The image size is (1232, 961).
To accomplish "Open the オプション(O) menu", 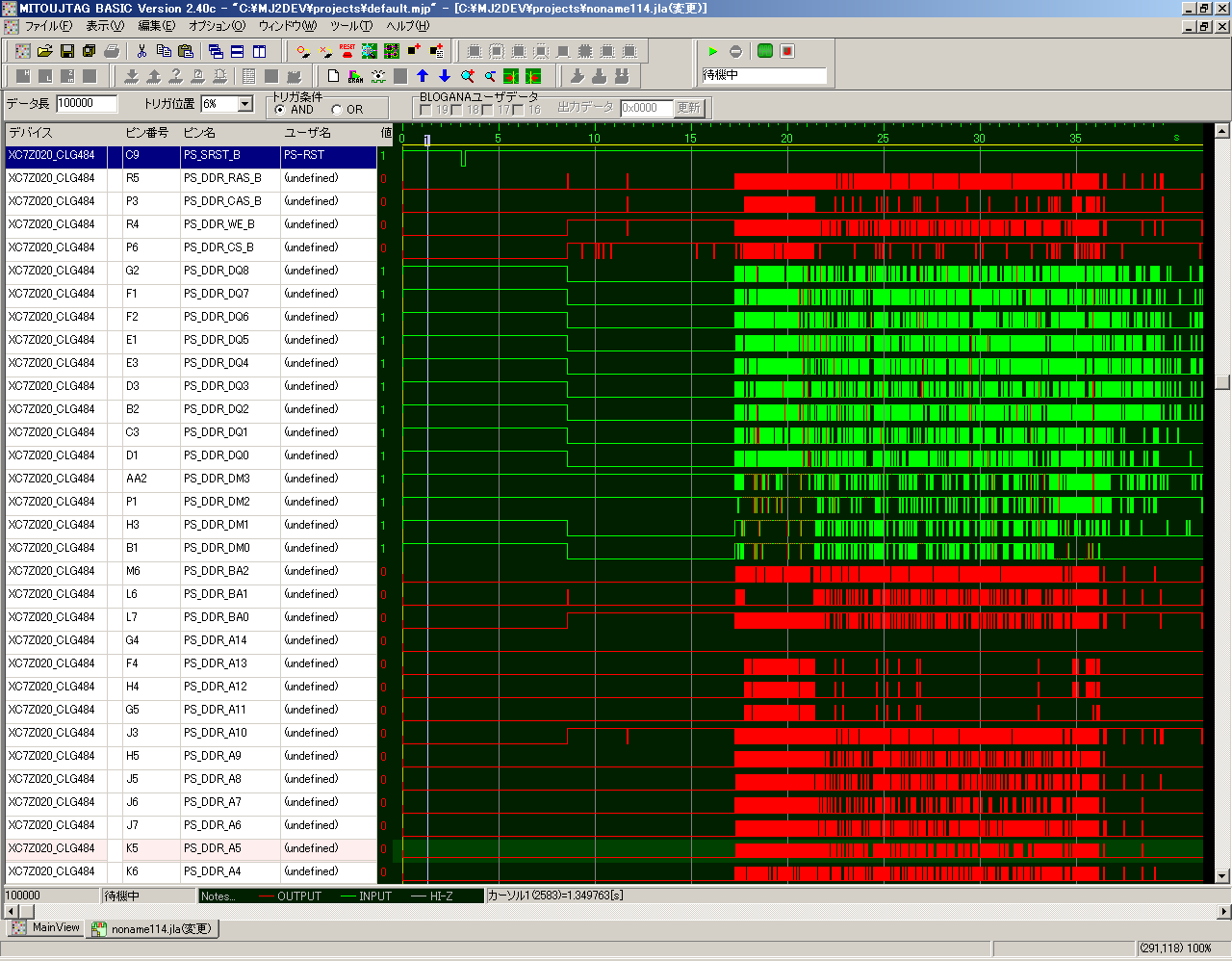I will tap(217, 26).
